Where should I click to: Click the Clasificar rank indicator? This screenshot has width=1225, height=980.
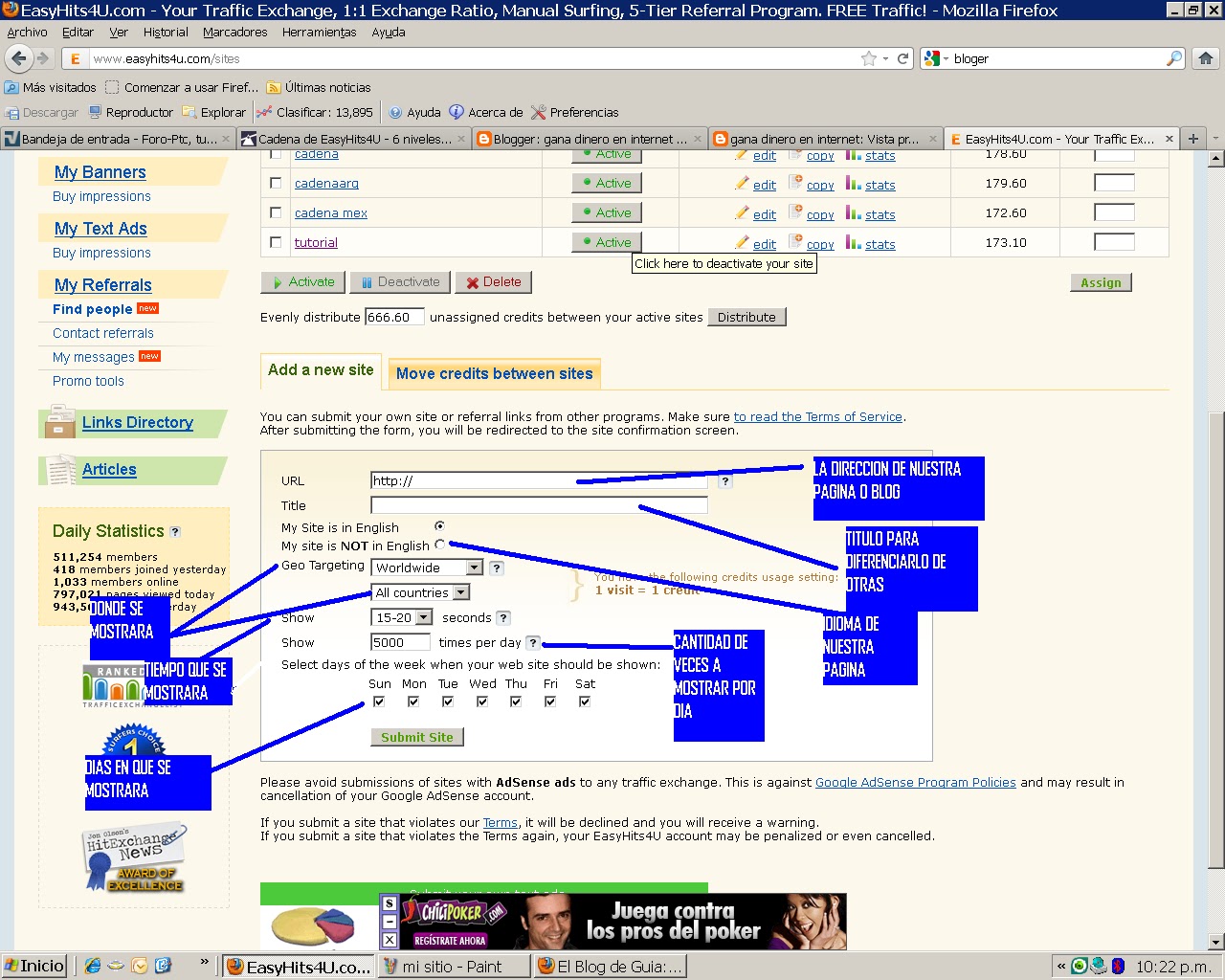tap(315, 112)
